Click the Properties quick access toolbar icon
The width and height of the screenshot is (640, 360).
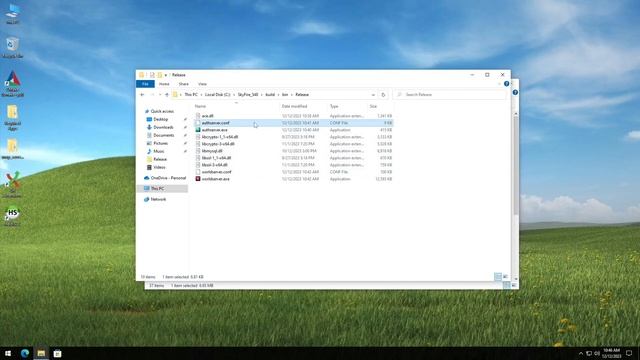pos(152,75)
